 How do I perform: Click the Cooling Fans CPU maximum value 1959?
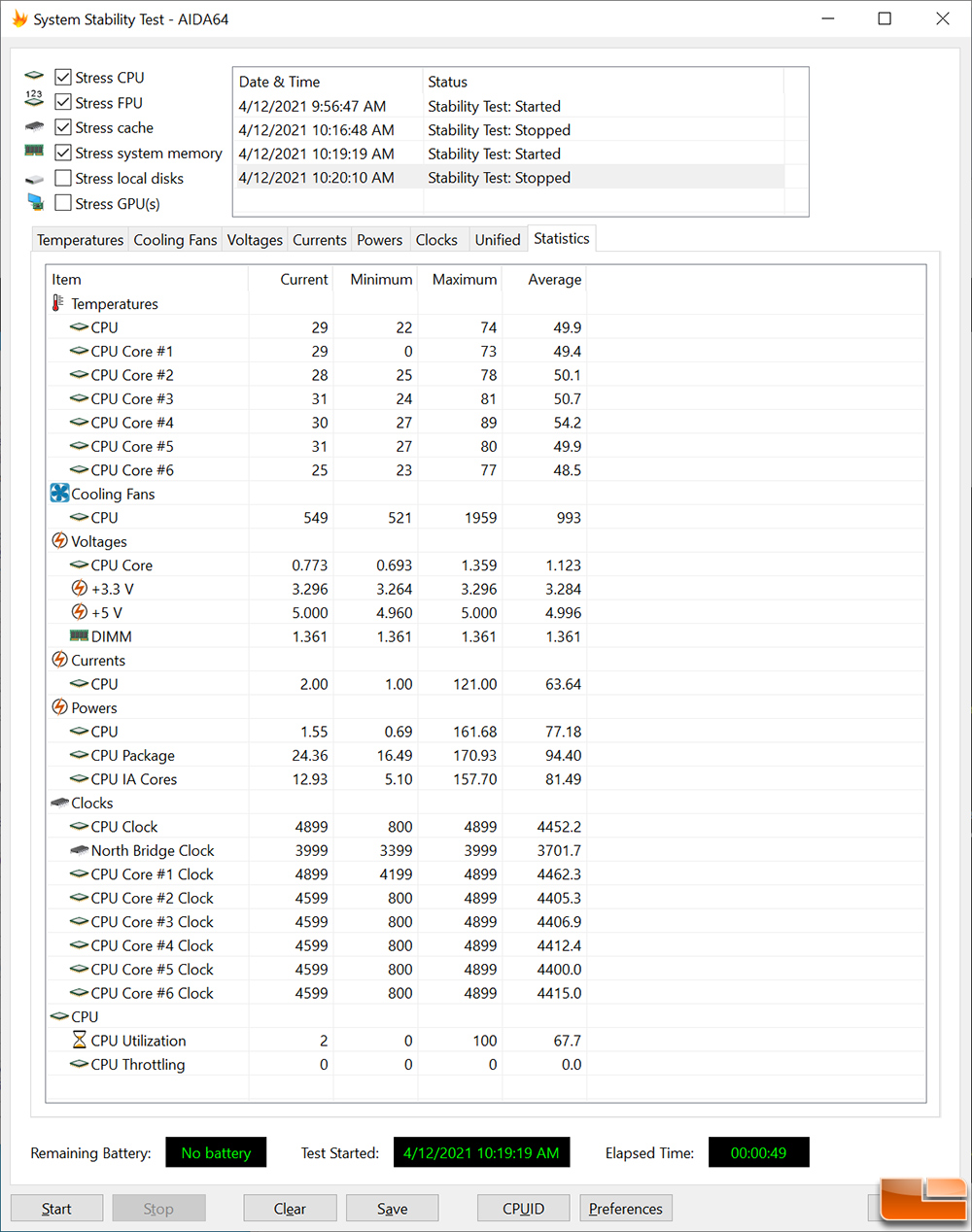[x=480, y=517]
